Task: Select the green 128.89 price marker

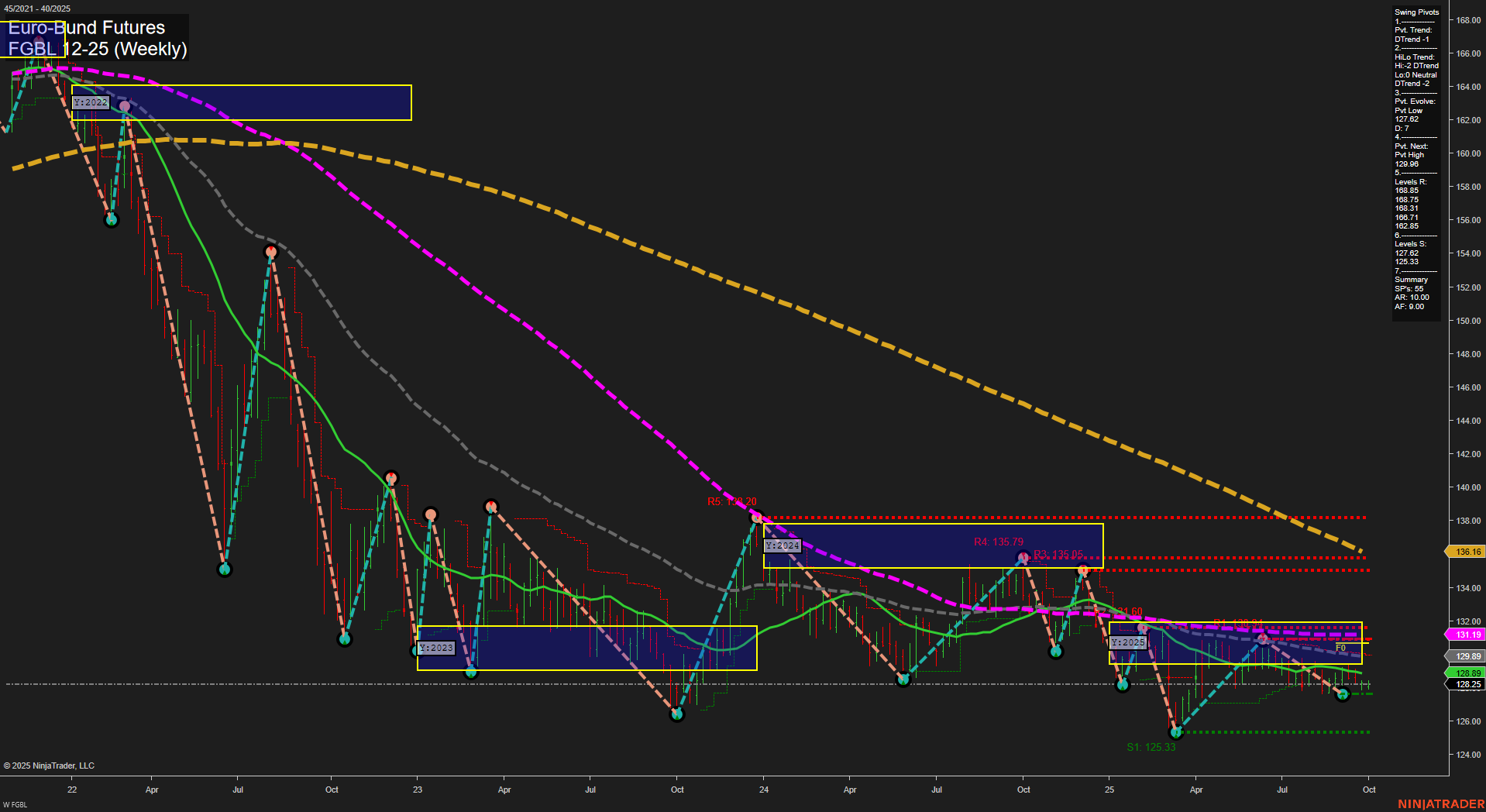Action: click(1465, 673)
